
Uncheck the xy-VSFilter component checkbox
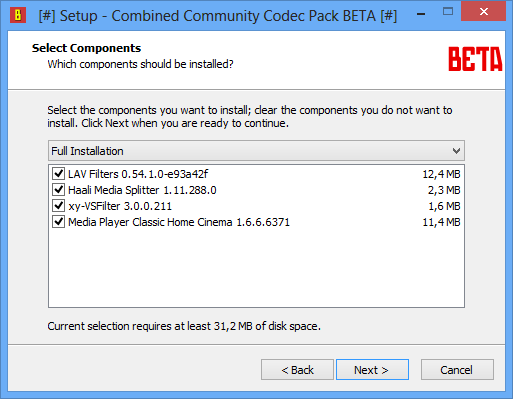[x=59, y=206]
